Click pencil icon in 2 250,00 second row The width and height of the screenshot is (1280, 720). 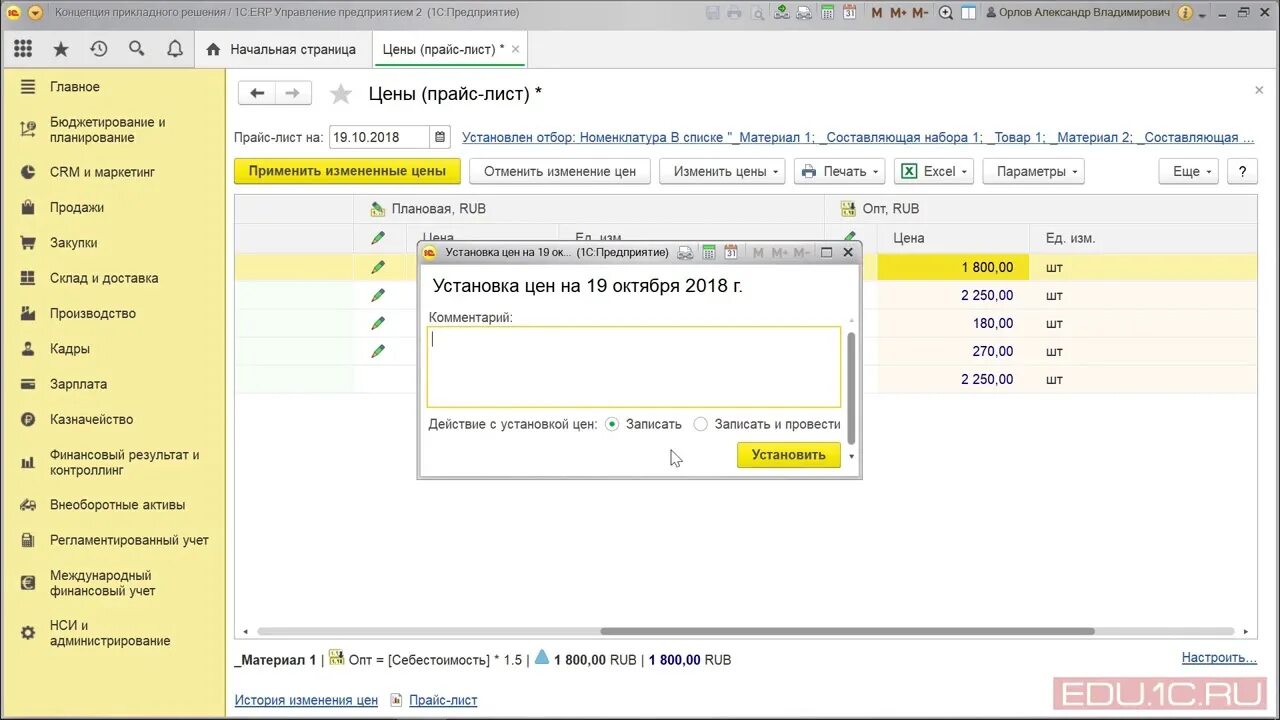tap(377, 295)
